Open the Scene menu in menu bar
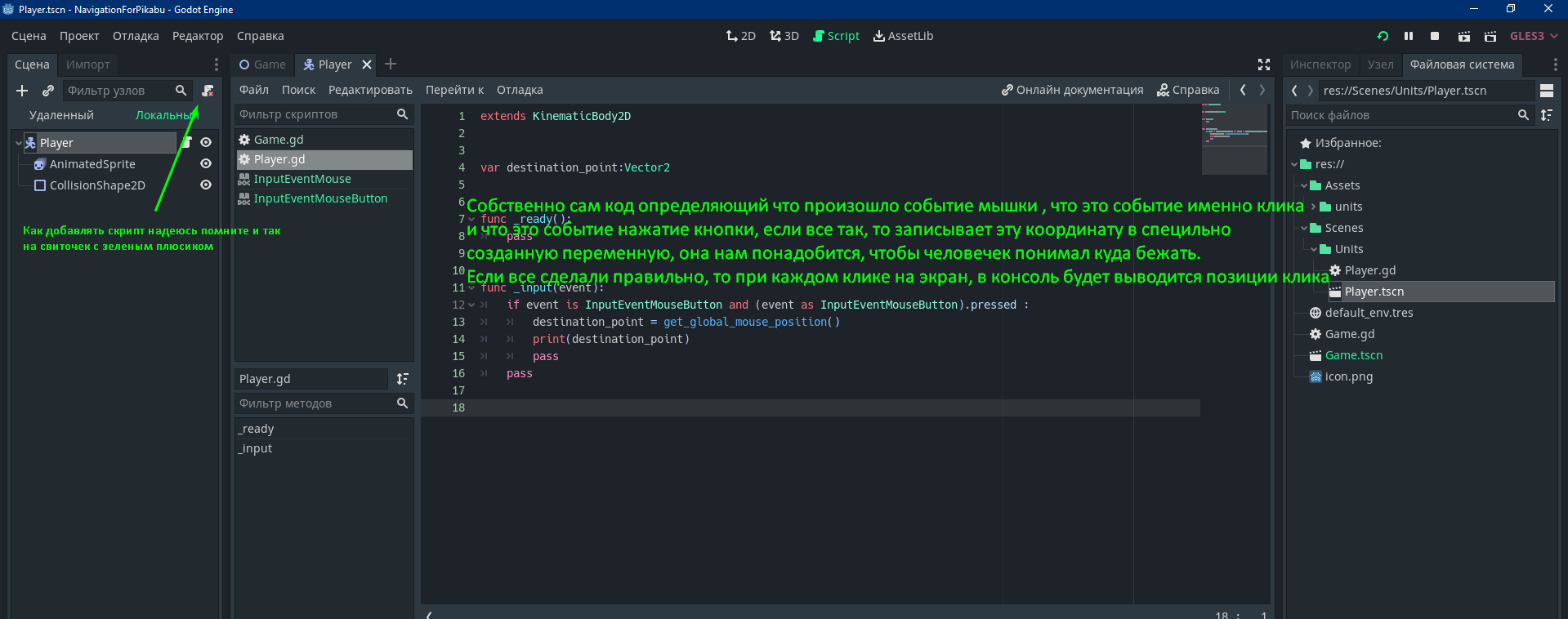The height and width of the screenshot is (619, 1568). (x=29, y=36)
